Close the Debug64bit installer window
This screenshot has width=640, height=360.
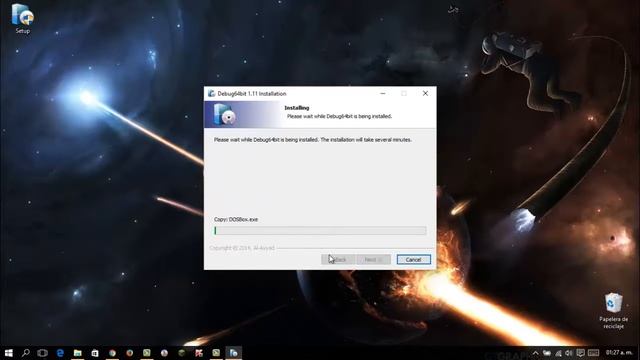pos(425,93)
